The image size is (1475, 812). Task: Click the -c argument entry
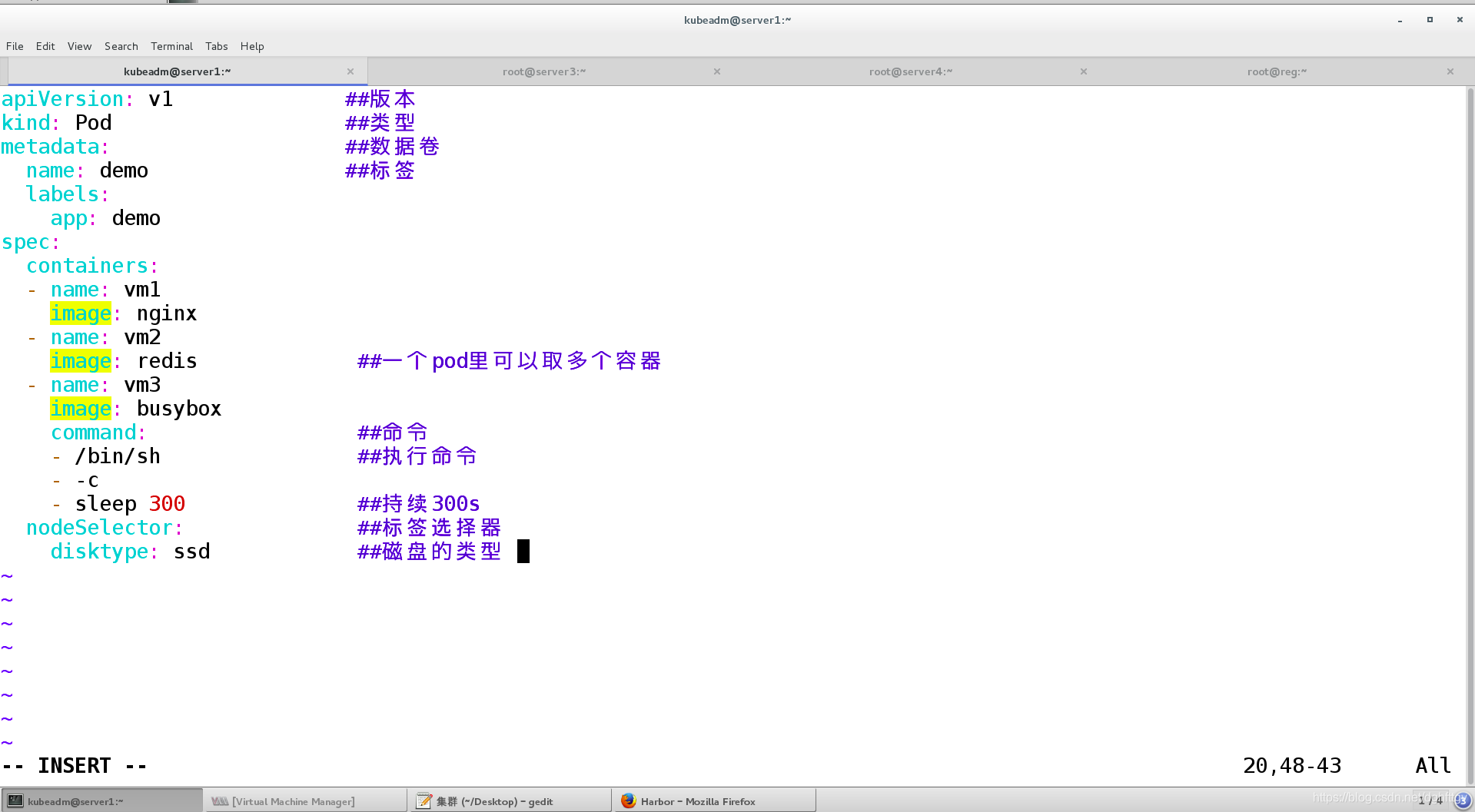88,480
